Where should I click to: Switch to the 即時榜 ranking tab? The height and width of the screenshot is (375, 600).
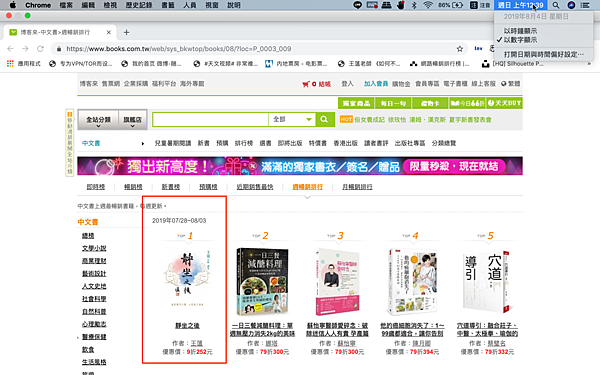(x=96, y=187)
